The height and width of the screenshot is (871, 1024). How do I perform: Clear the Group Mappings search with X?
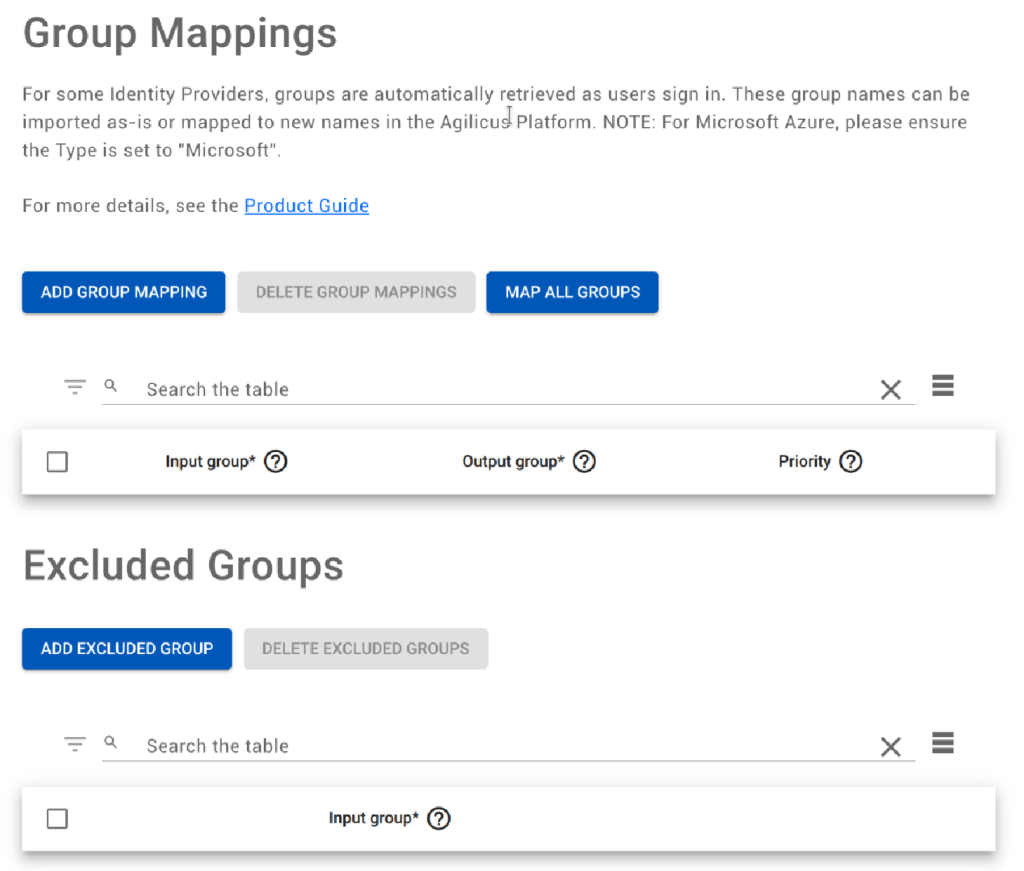890,390
